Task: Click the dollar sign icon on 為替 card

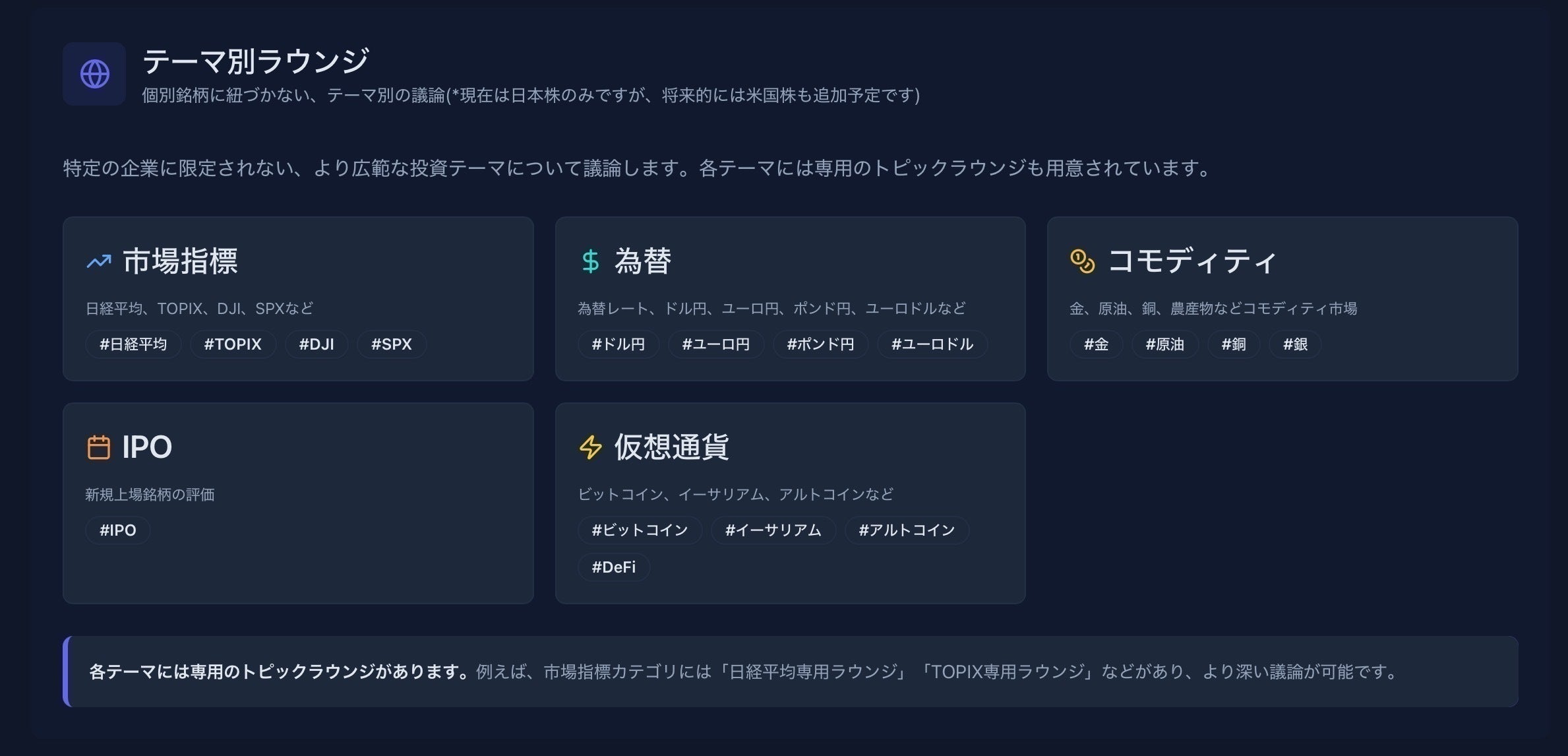Action: click(591, 261)
